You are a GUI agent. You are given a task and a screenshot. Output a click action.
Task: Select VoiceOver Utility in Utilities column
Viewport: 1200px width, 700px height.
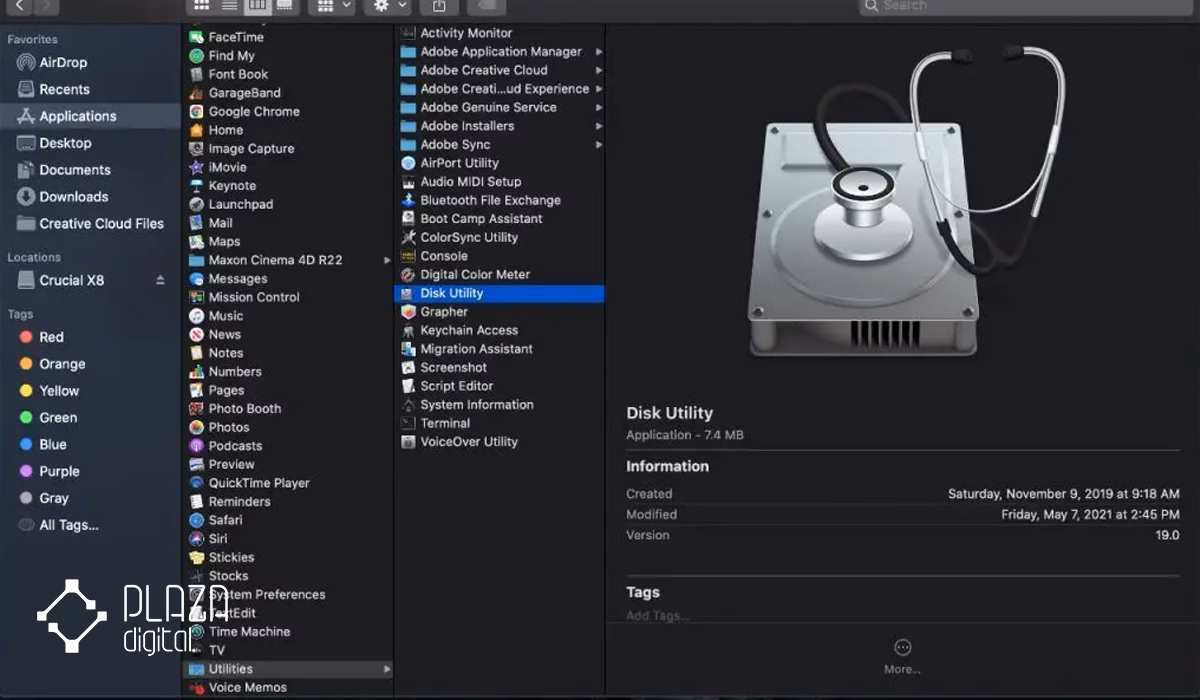(469, 442)
